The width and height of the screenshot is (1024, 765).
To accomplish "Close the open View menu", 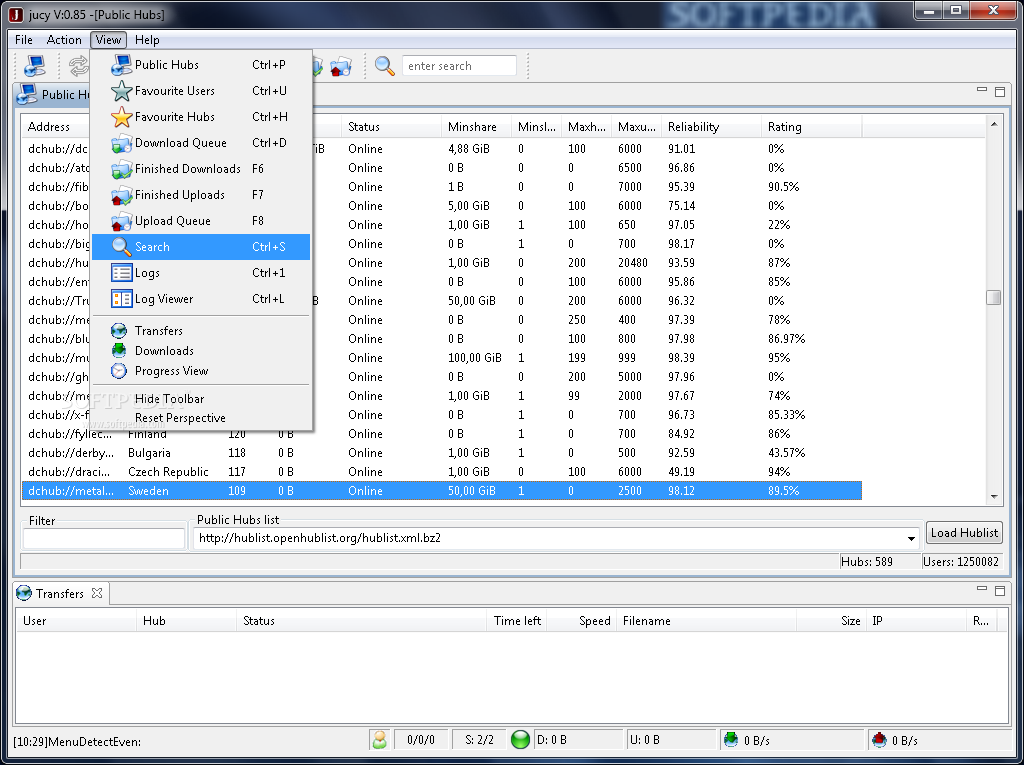I will (x=108, y=40).
